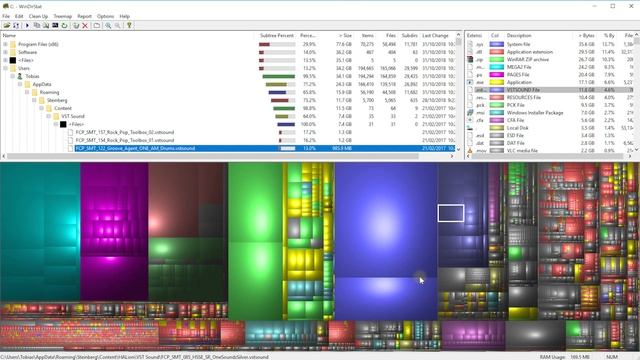Click the blue System file color swatch
The height and width of the screenshot is (360, 640).
[x=497, y=44]
